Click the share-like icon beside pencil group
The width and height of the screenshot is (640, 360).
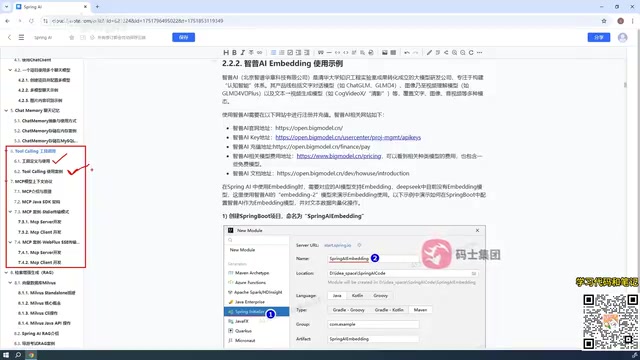(446, 53)
